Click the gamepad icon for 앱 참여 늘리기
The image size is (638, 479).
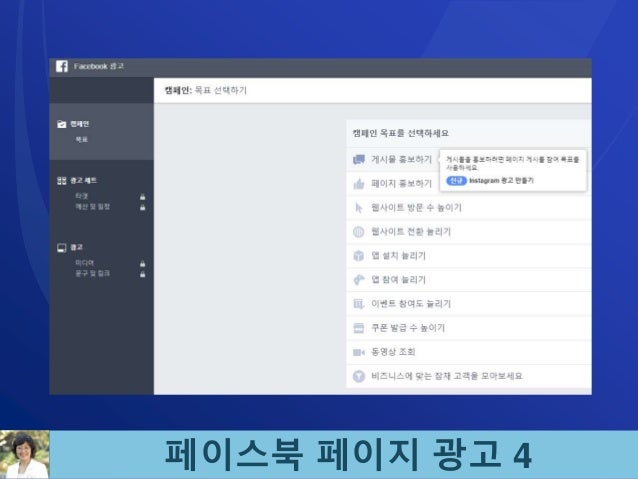(x=358, y=280)
